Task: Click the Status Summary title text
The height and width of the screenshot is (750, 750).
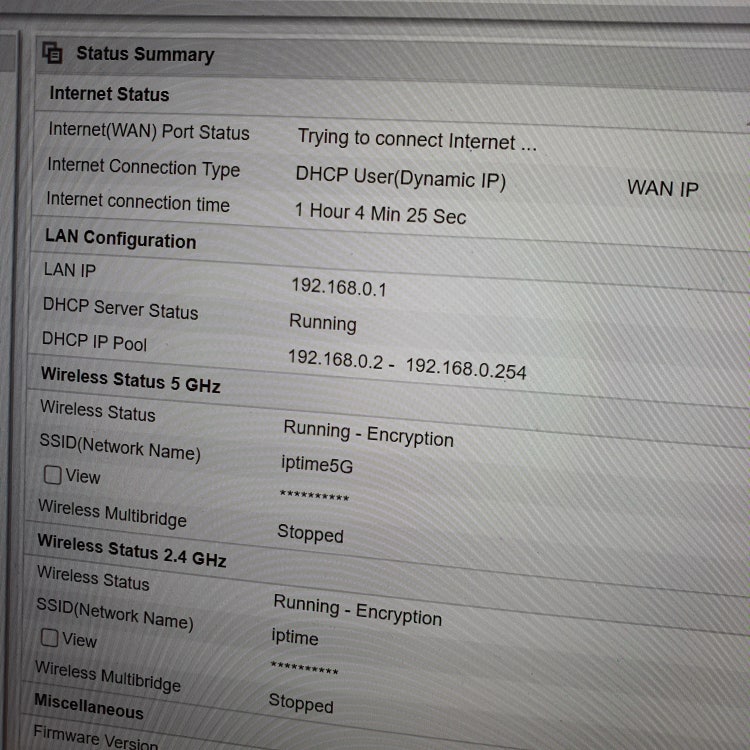Action: pyautogui.click(x=145, y=54)
